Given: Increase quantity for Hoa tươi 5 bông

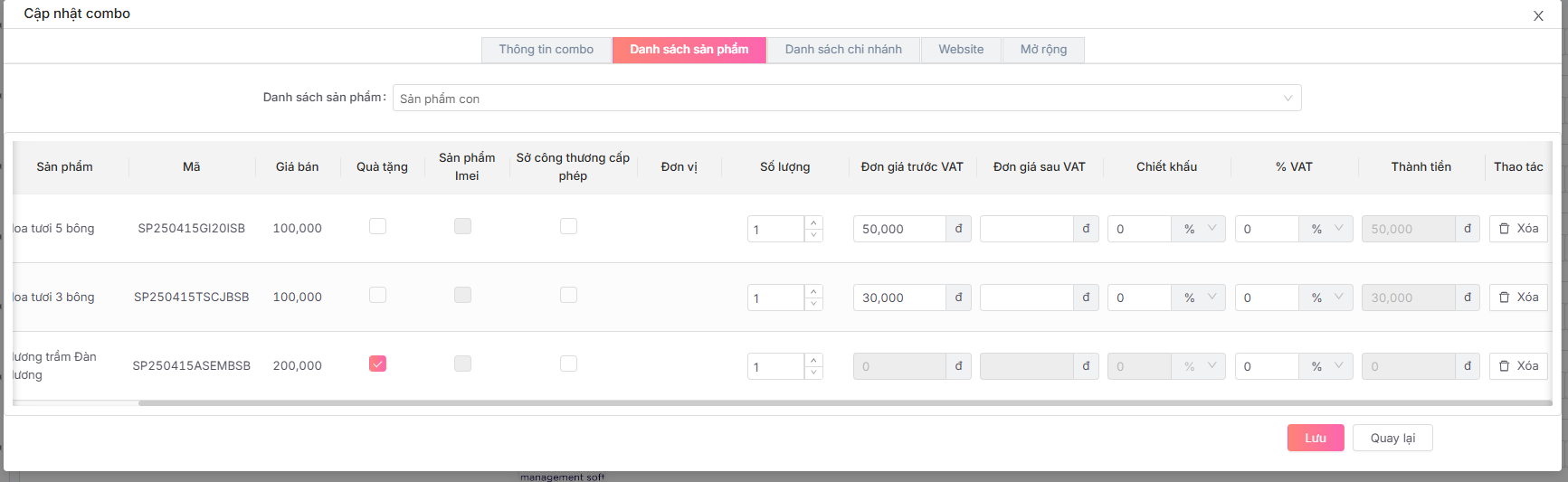Looking at the screenshot, I should tap(813, 222).
